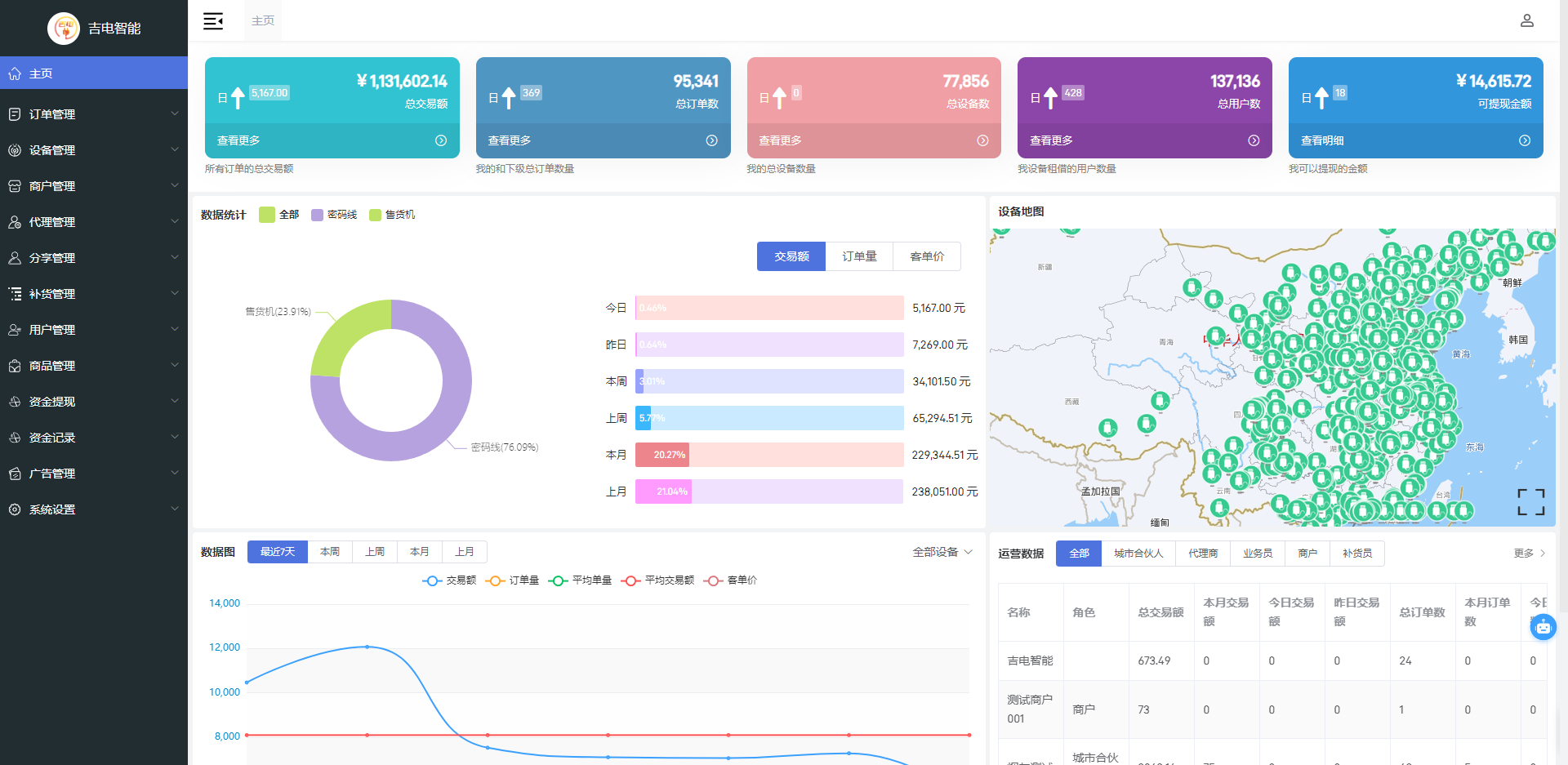This screenshot has height=765, width=1568.
Task: Select 代理商 tab in 运营数据
Action: tap(1203, 553)
